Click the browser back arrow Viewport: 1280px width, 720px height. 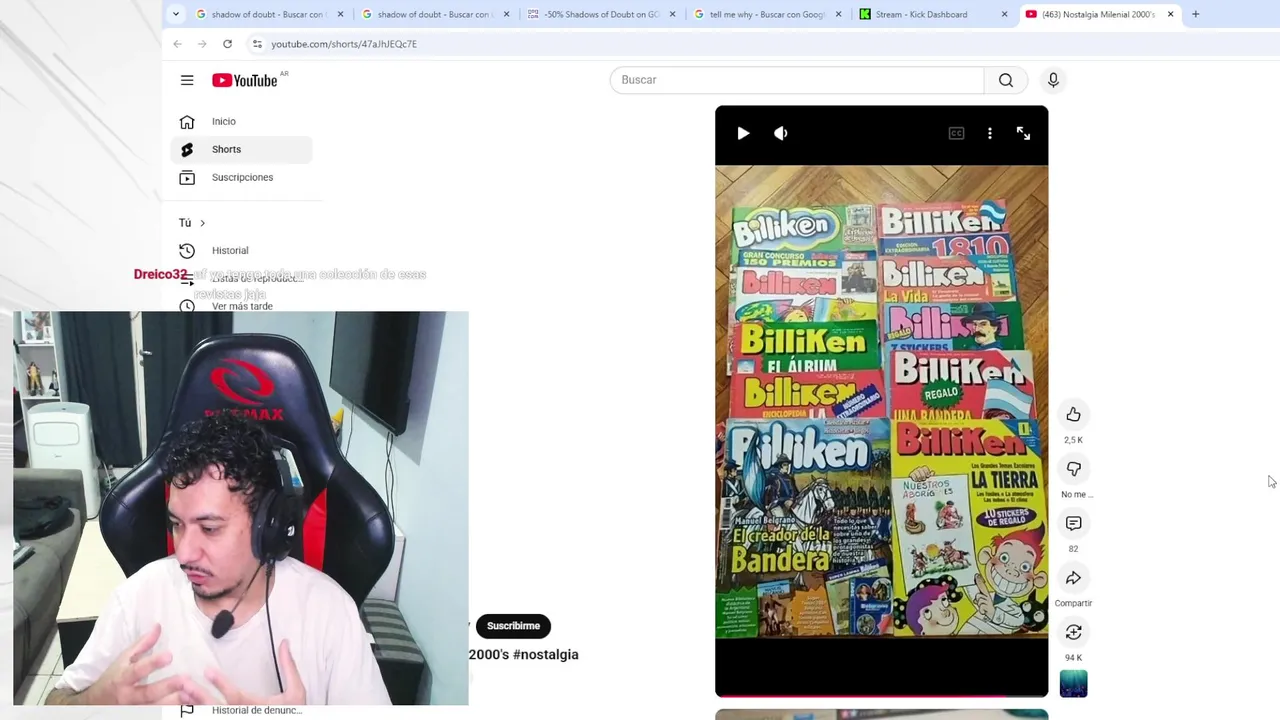pos(177,44)
